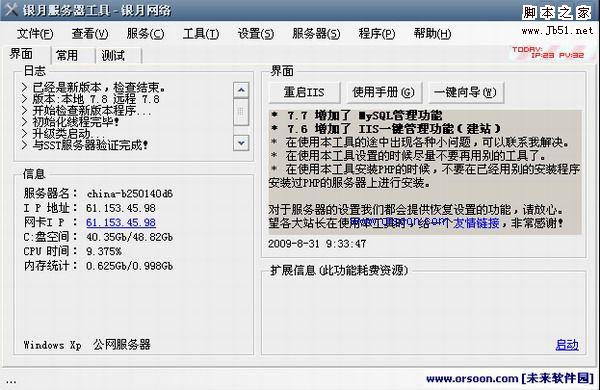Click the app icon in title bar
Screen dimensions: 600x390
click(x=11, y=10)
